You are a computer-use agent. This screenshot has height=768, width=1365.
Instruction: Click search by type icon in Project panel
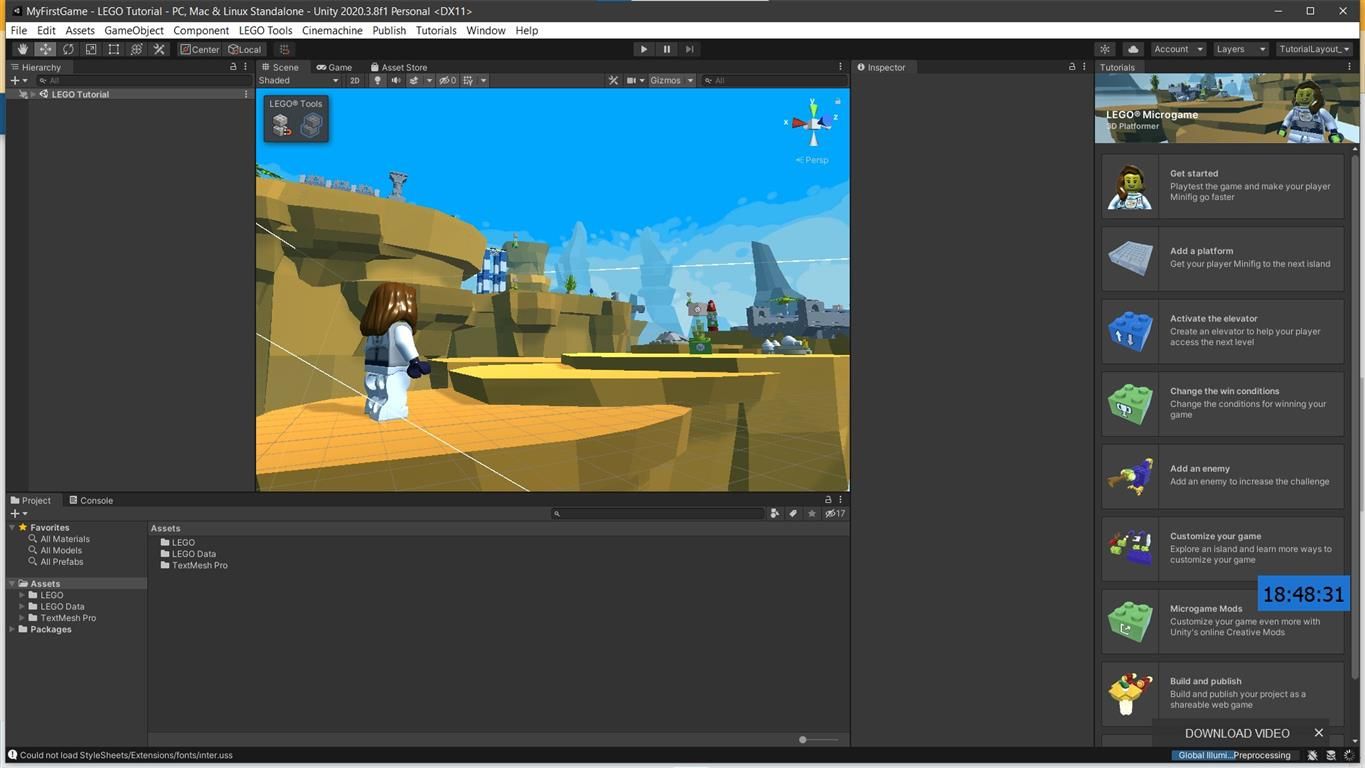(774, 514)
